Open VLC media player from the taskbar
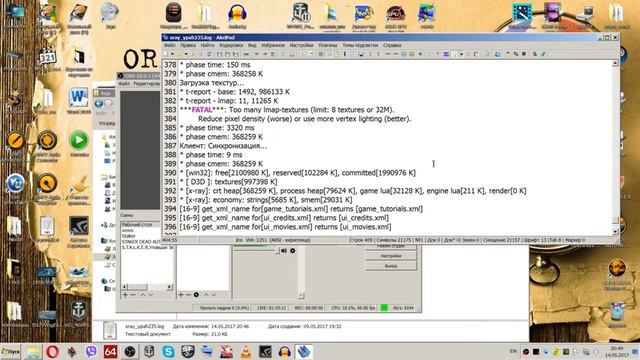The width and height of the screenshot is (640, 360). point(246,352)
